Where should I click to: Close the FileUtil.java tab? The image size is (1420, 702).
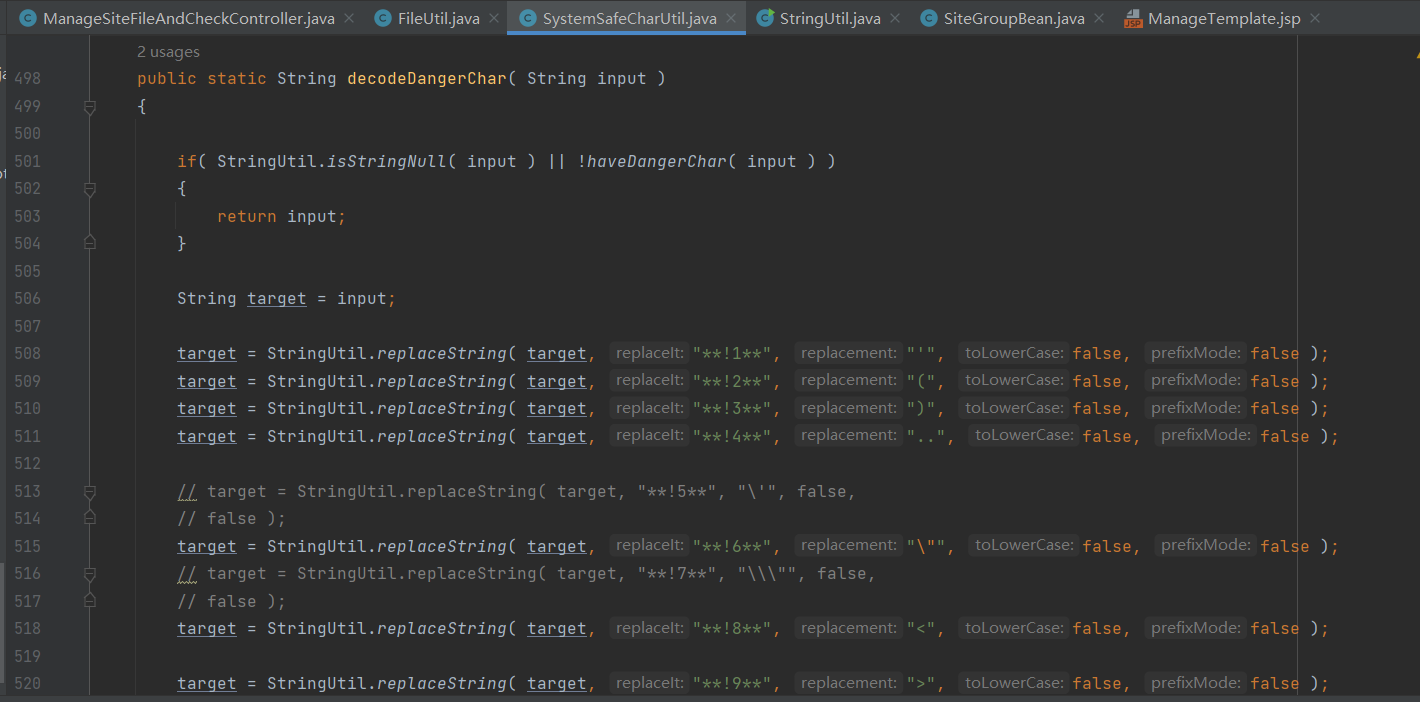point(494,18)
